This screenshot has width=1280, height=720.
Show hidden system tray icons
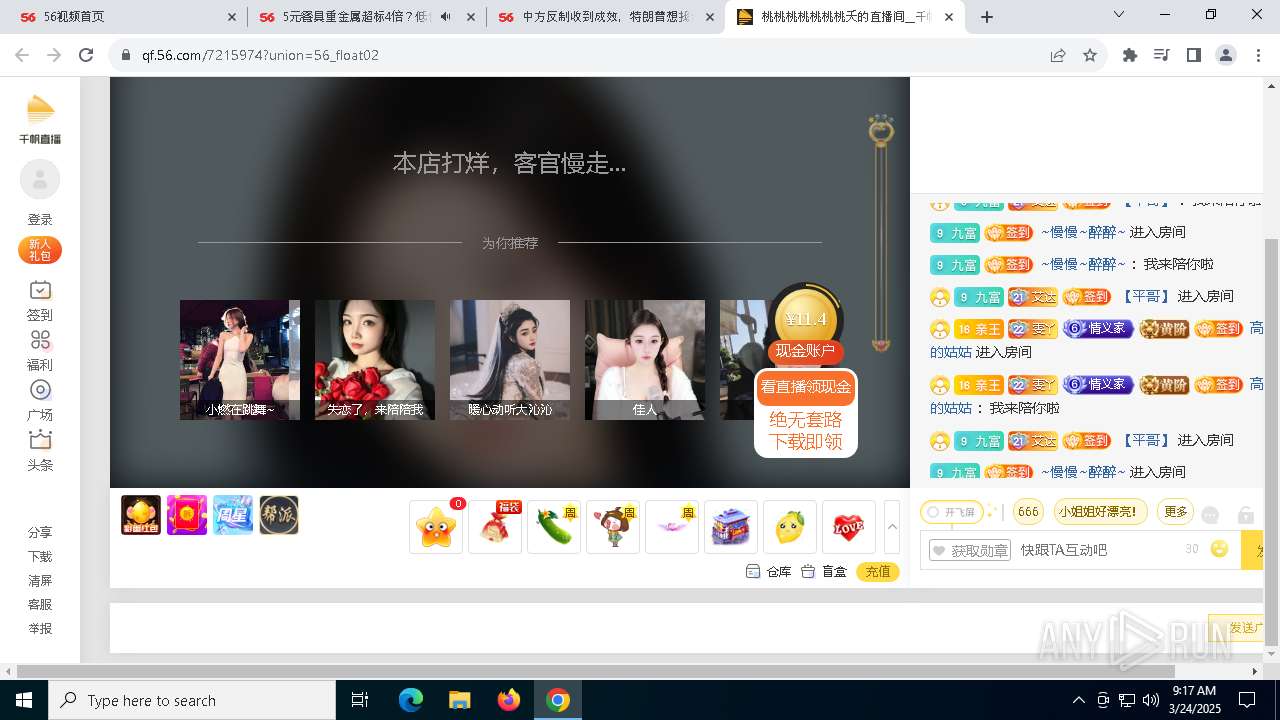coord(1078,700)
